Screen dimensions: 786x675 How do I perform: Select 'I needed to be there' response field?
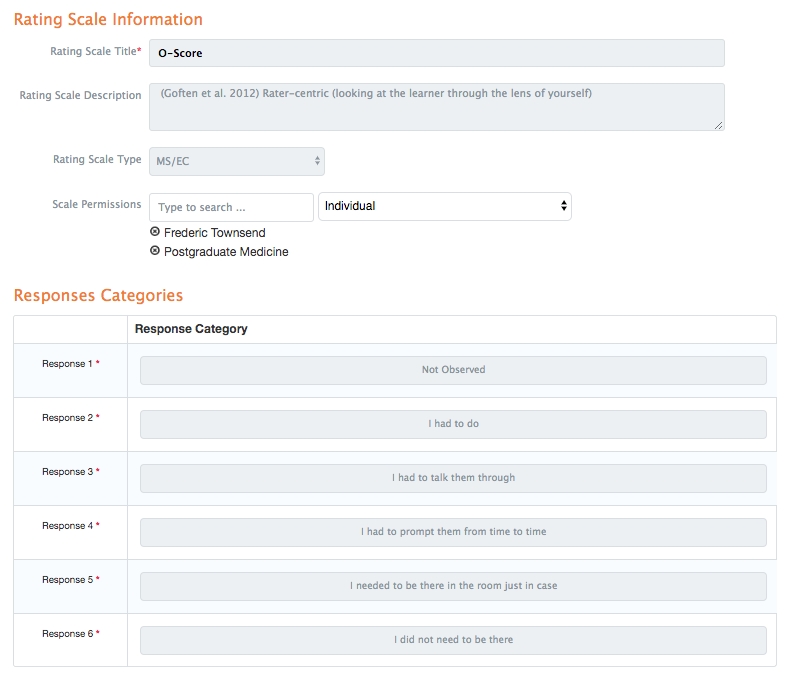click(x=453, y=586)
